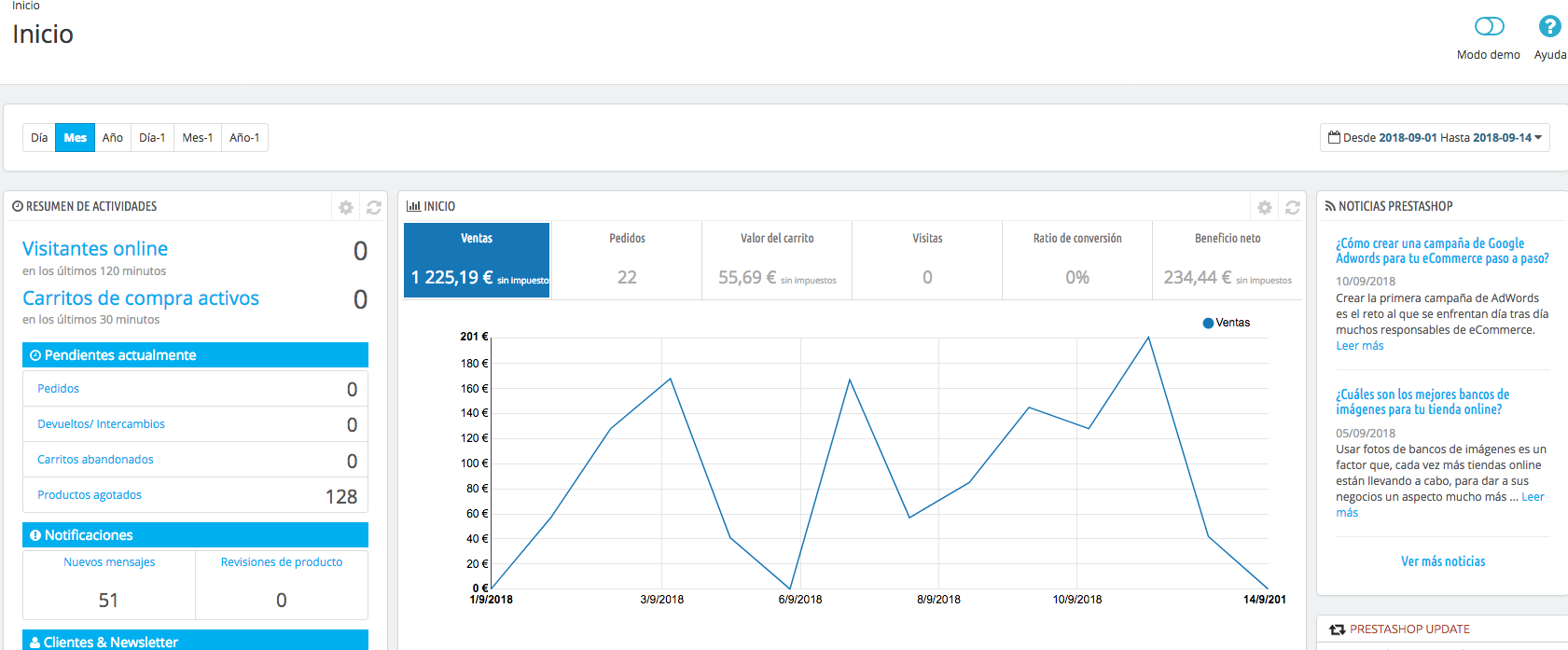
Task: Open Resumen de Actividades settings gear
Action: 346,207
